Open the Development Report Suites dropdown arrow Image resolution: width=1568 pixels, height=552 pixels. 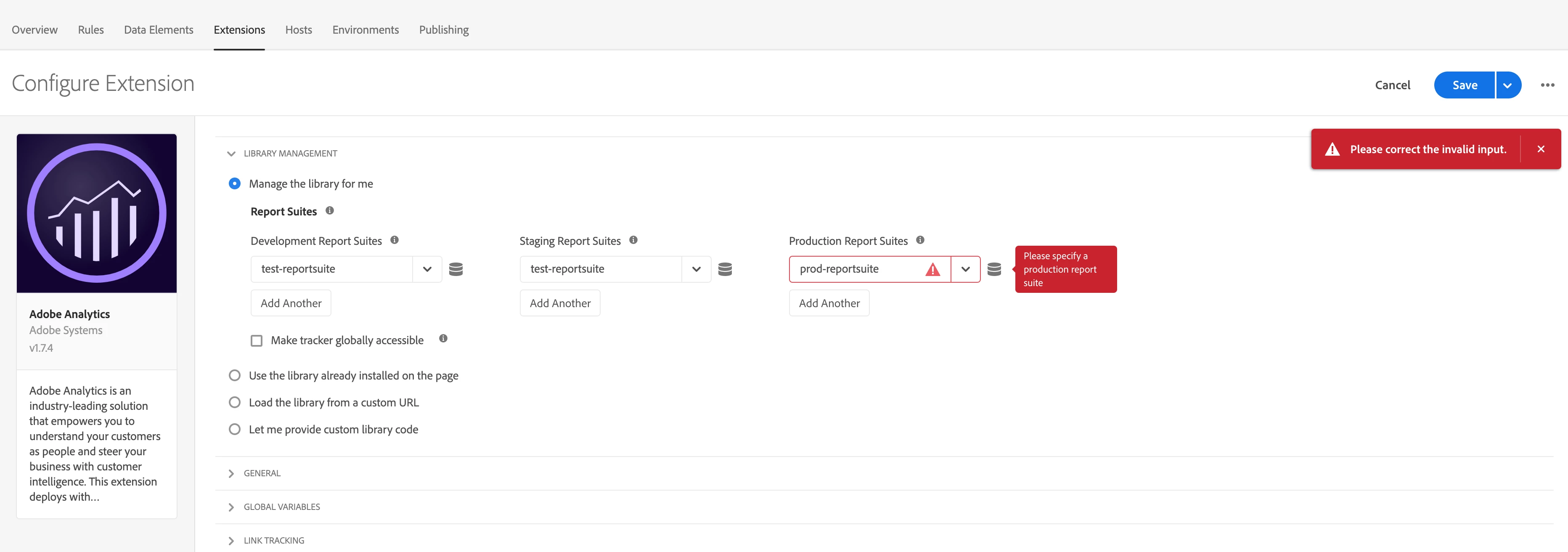pyautogui.click(x=427, y=269)
